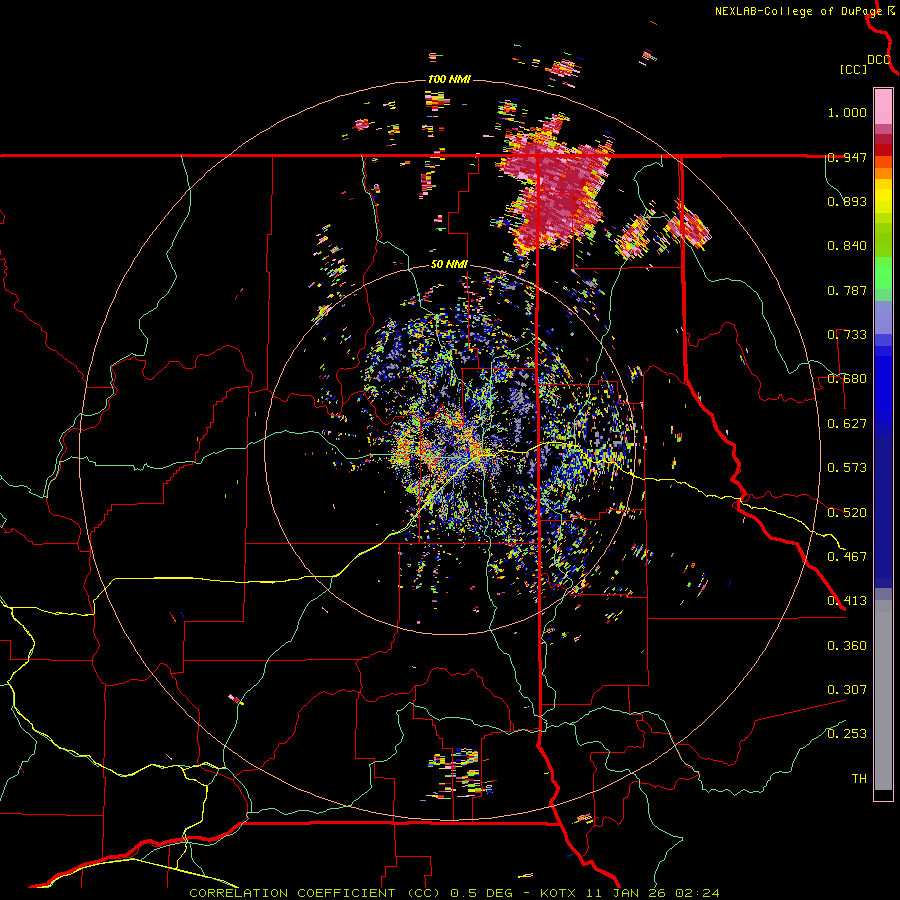Click the TH threshold label
Viewport: 900px width, 900px height.
click(x=859, y=779)
